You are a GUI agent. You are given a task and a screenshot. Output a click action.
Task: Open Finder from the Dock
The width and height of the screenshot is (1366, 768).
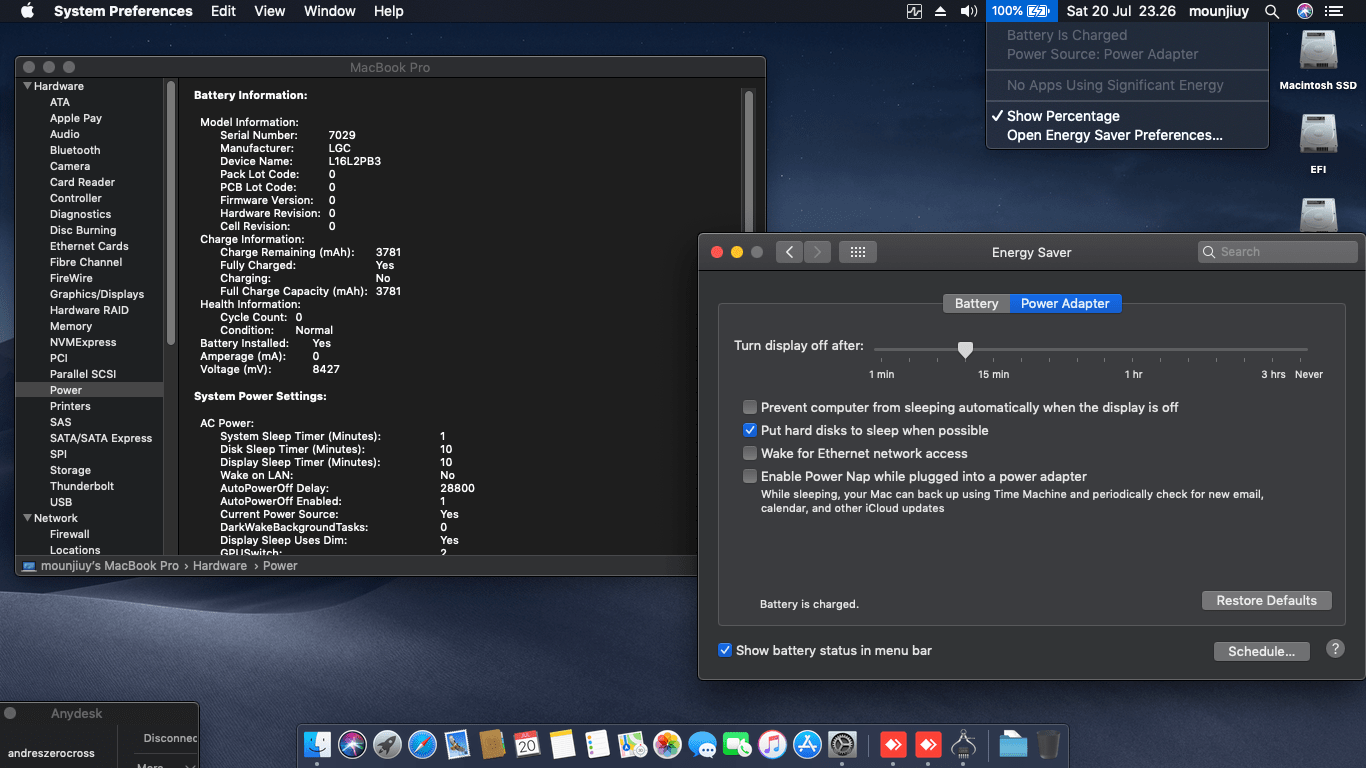tap(317, 744)
